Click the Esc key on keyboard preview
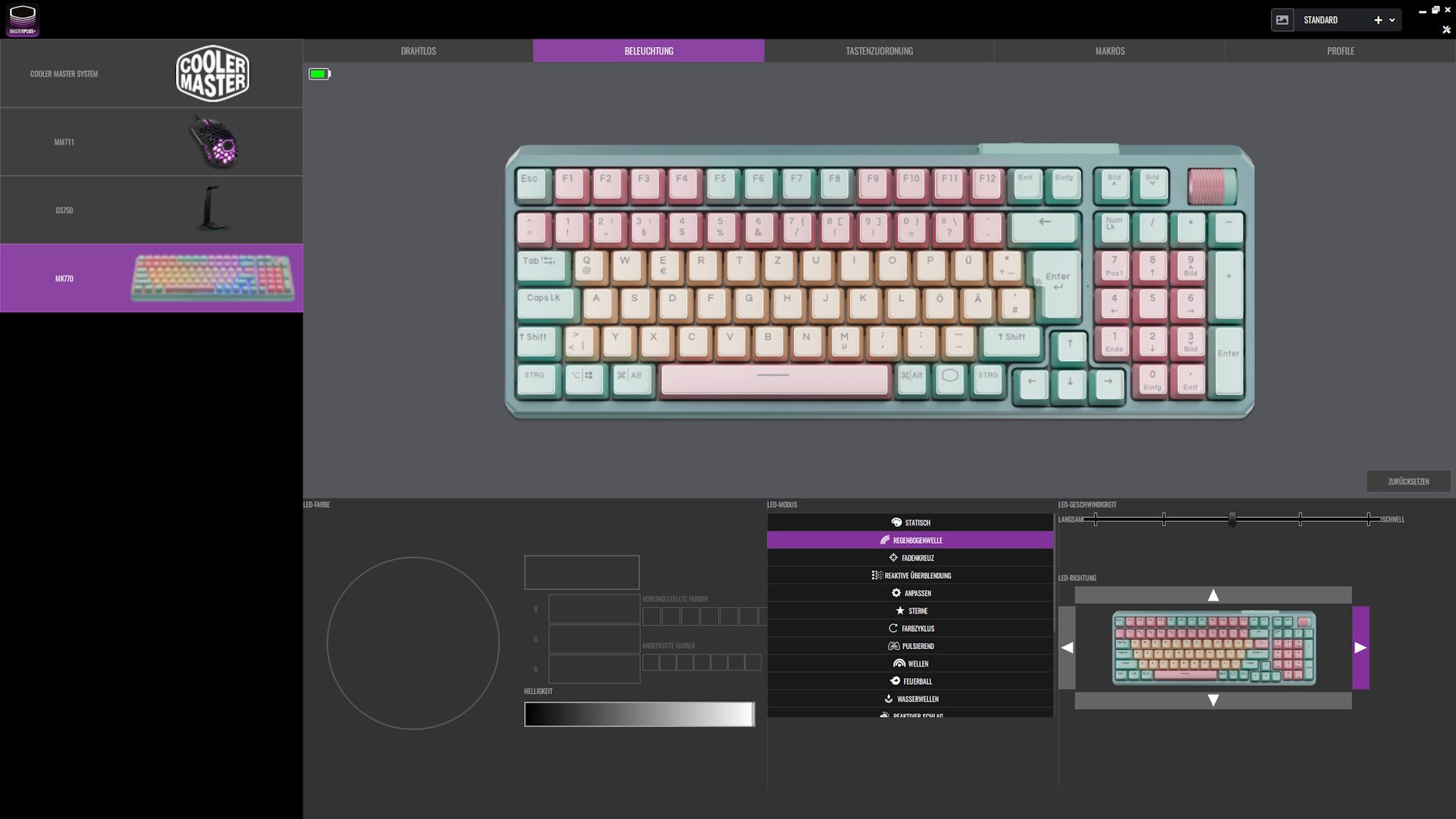 pos(532,184)
